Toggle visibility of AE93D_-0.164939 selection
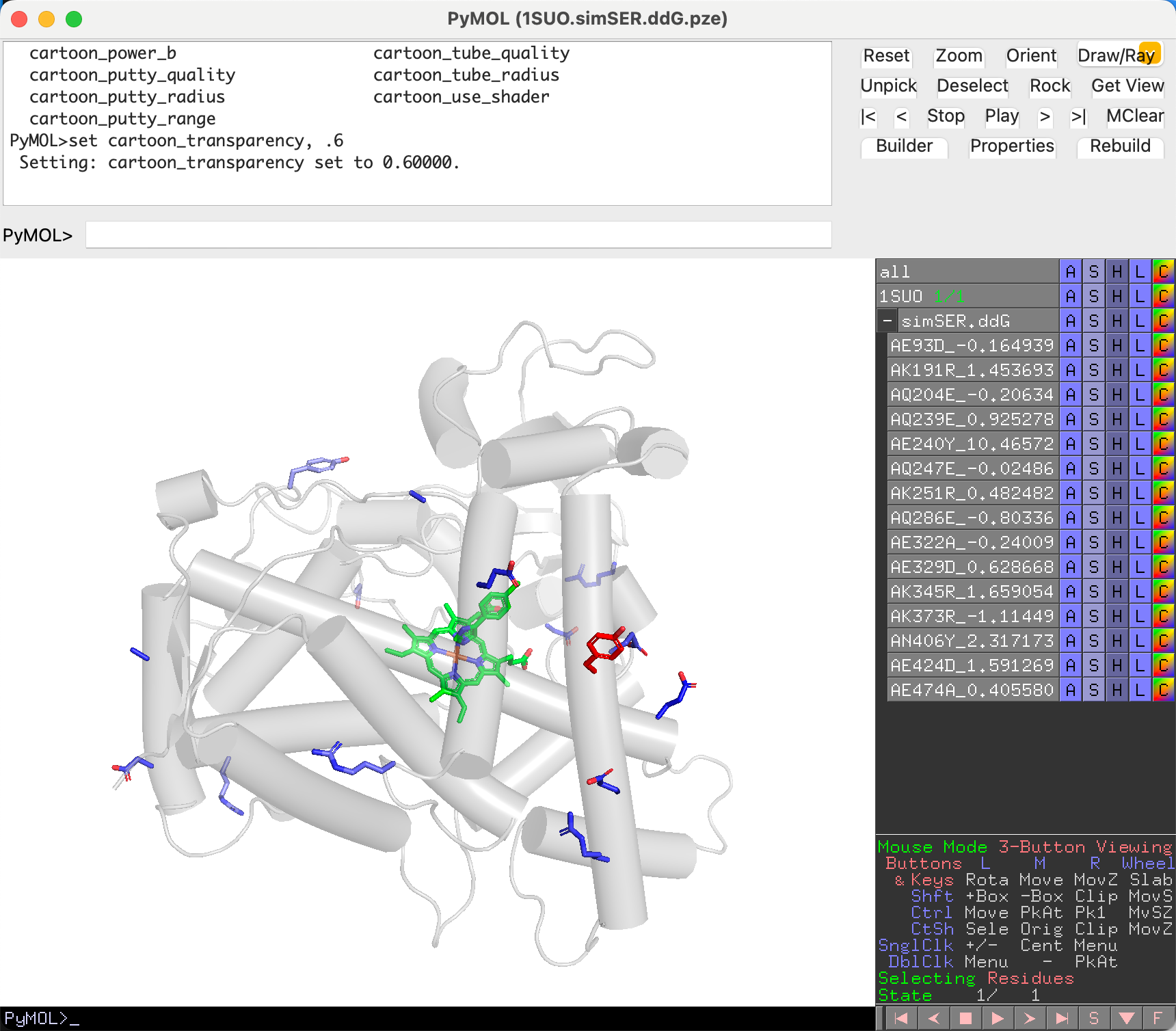1176x1031 pixels. coord(973,345)
